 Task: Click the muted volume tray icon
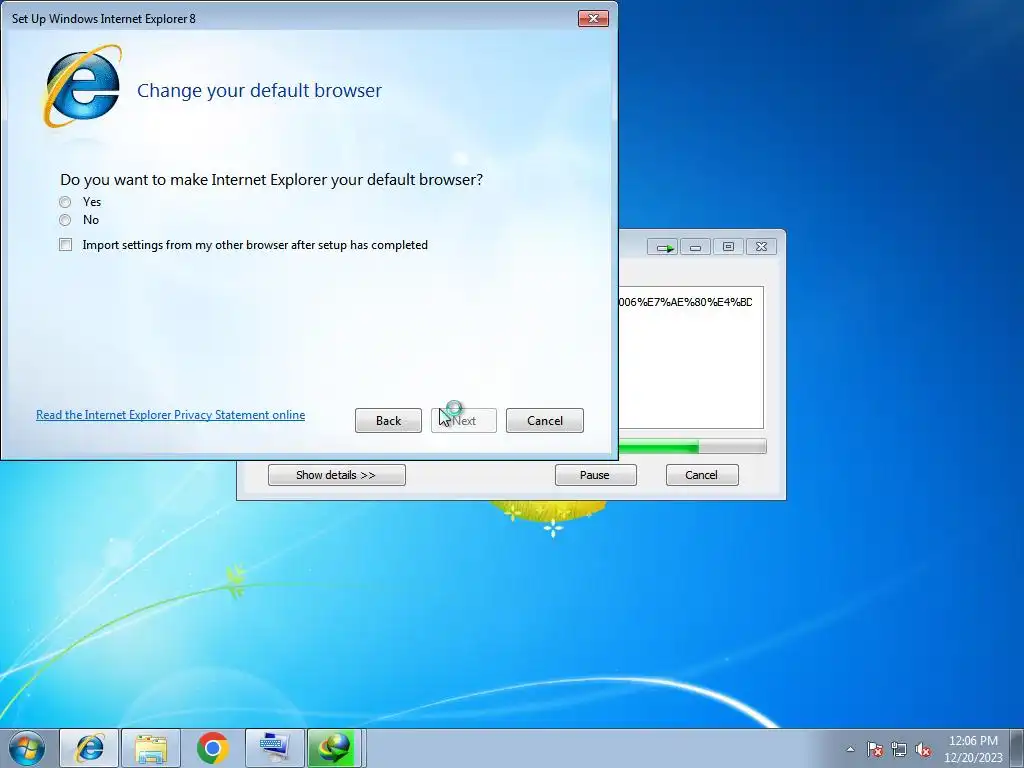pyautogui.click(x=923, y=749)
